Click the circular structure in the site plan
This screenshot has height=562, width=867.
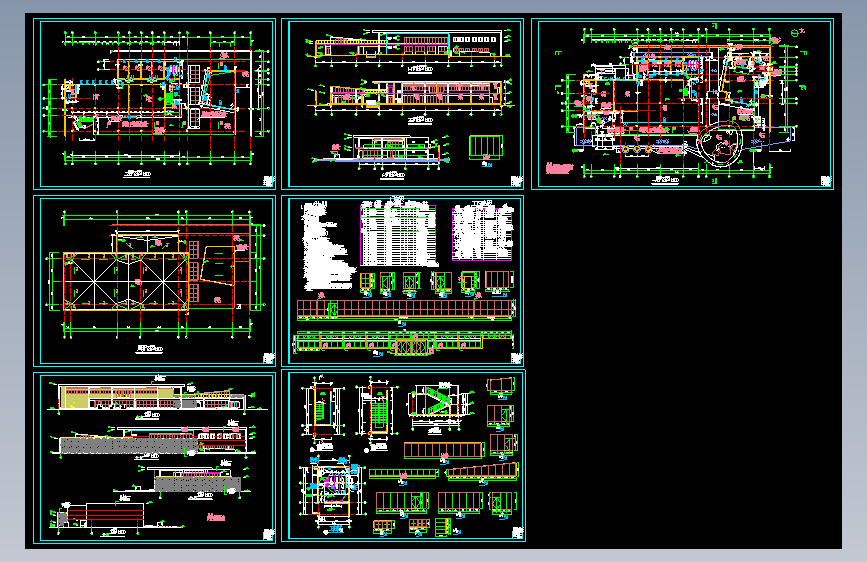click(x=718, y=143)
